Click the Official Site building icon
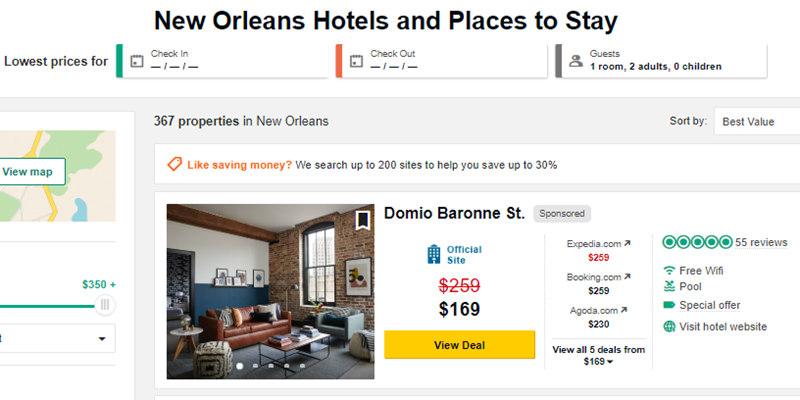800x400 pixels. pyautogui.click(x=434, y=254)
